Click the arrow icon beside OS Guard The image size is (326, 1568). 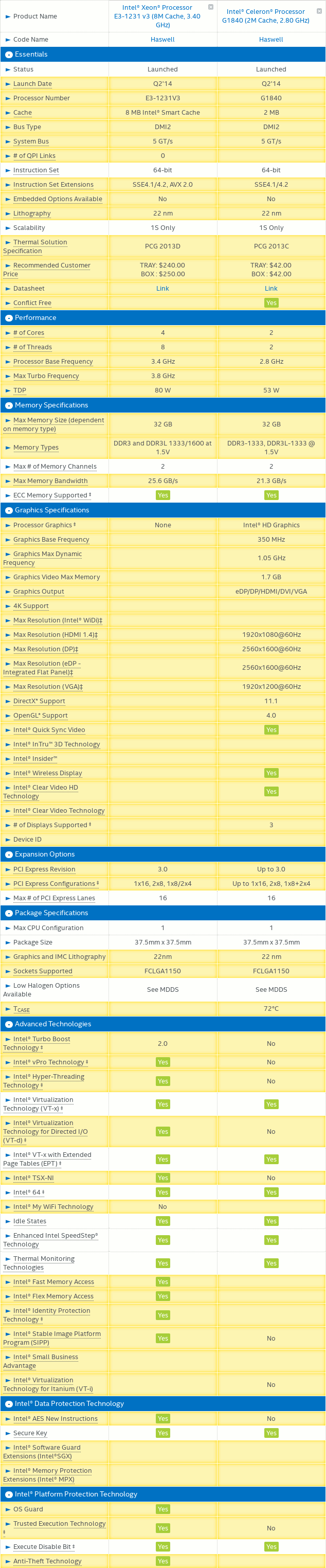[8, 1509]
